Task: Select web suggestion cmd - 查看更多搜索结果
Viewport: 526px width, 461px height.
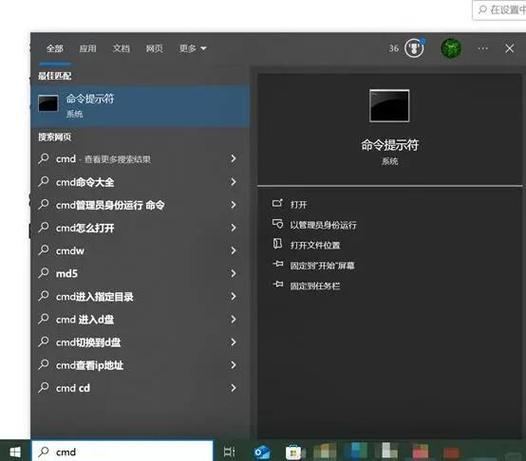Action: [x=140, y=159]
